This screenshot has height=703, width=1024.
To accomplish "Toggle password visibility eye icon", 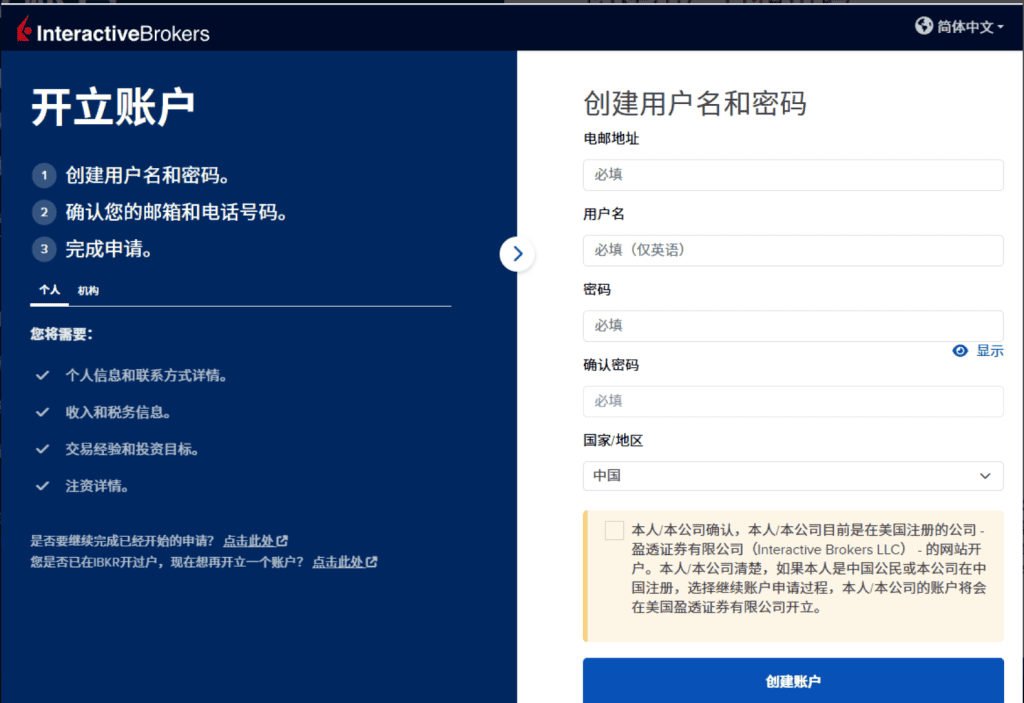I will 959,351.
